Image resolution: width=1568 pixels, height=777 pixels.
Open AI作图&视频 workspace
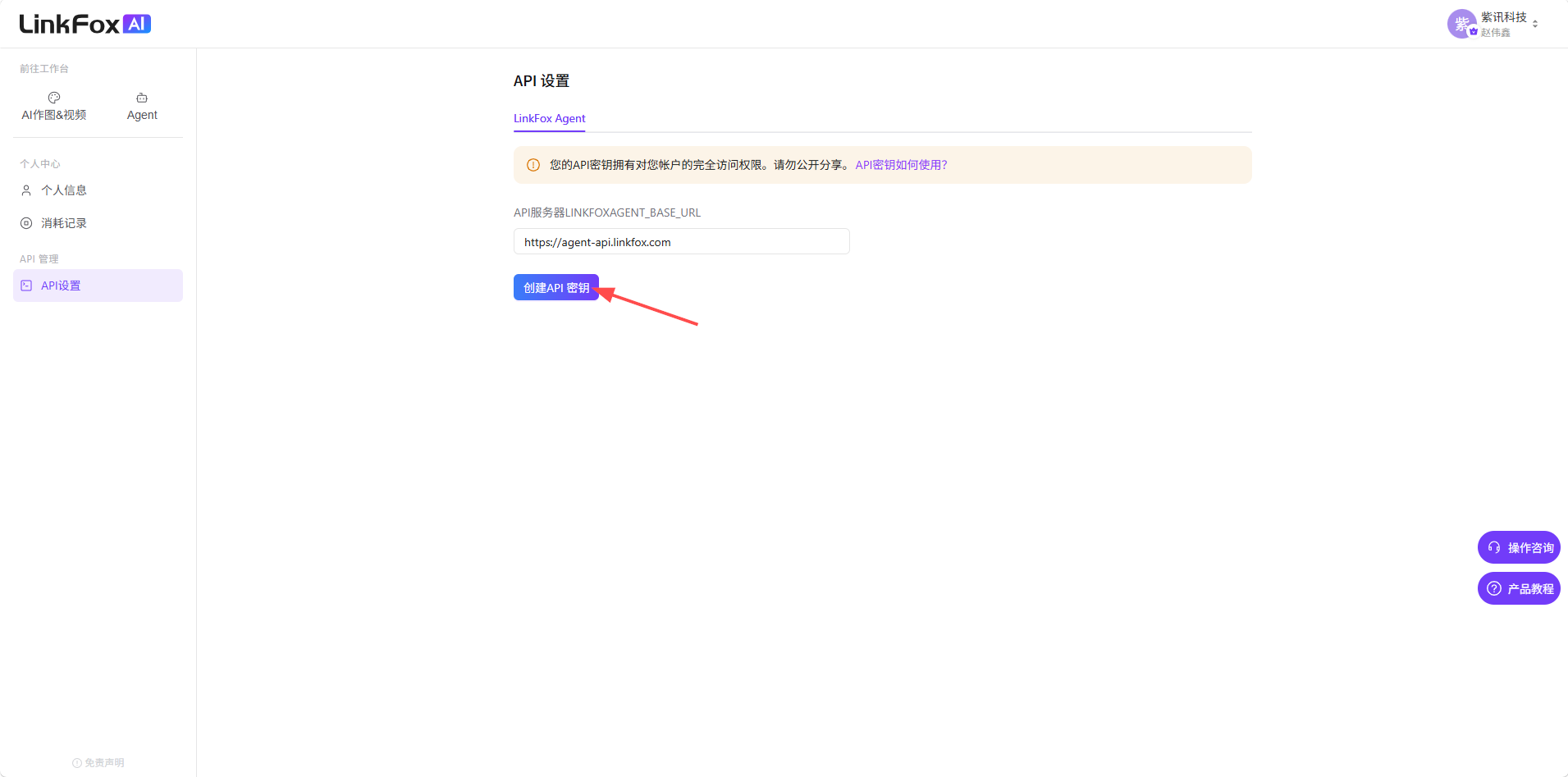[x=54, y=107]
